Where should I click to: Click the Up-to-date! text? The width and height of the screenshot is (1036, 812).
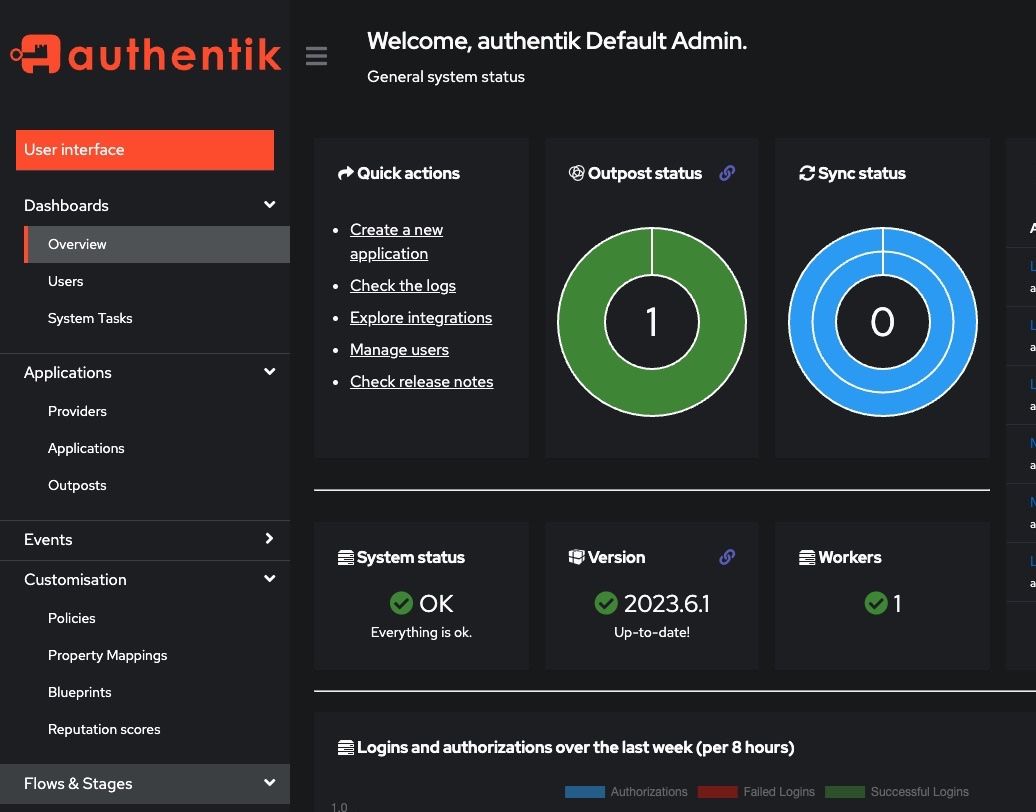pos(652,632)
